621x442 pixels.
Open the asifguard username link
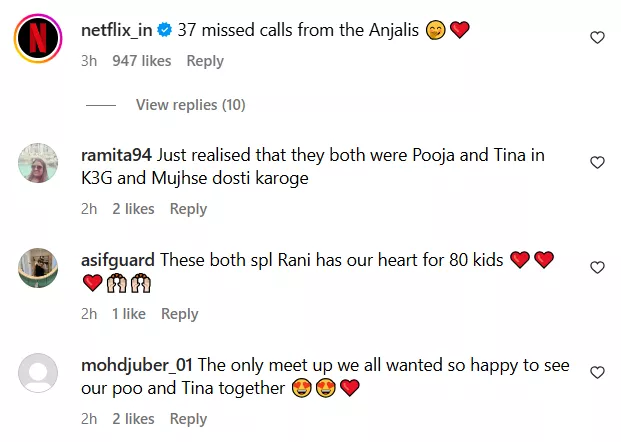(118, 260)
